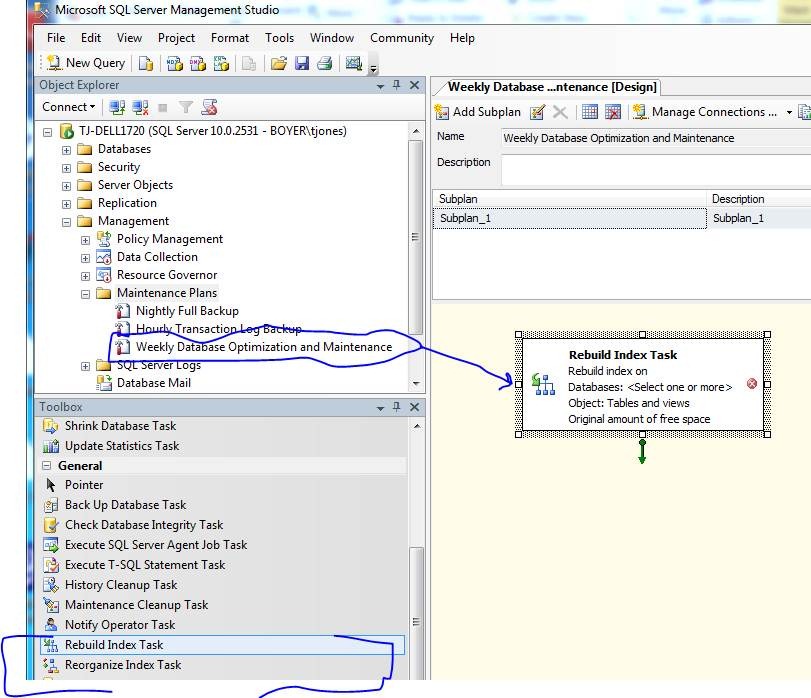Click the Add Subplan button

(x=478, y=112)
